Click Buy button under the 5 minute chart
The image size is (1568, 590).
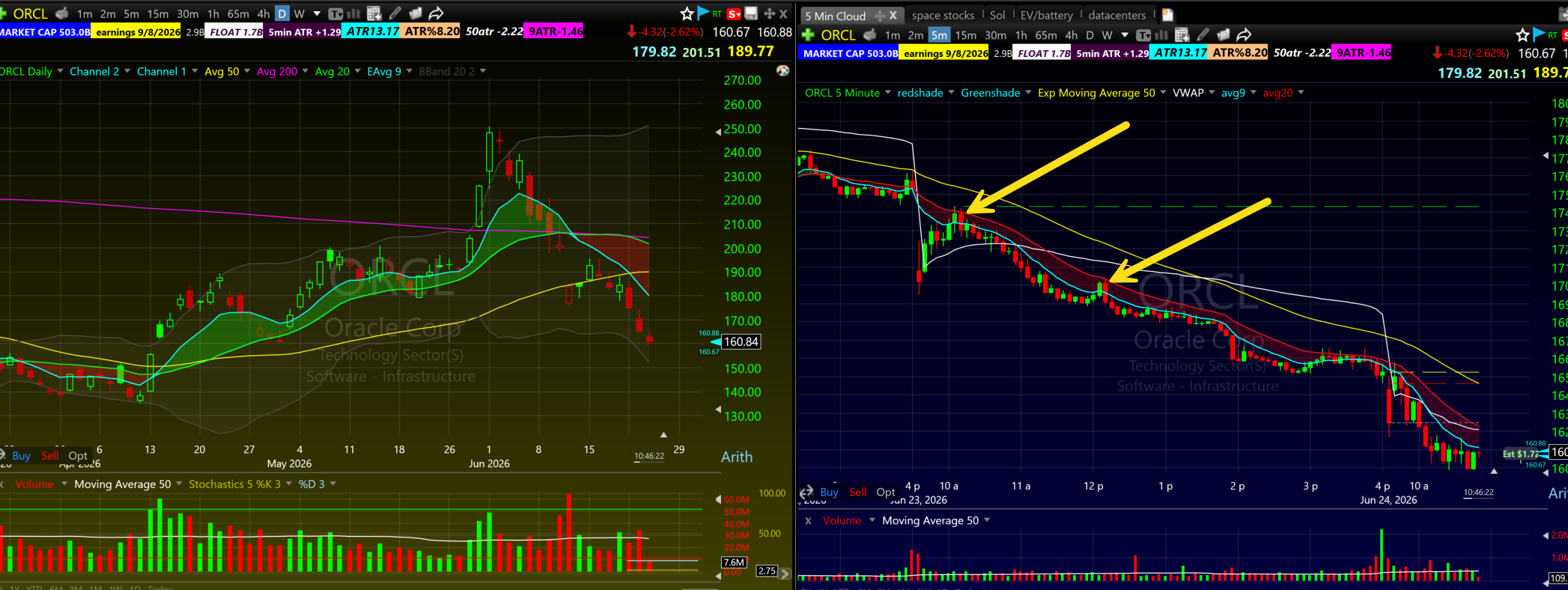[x=829, y=492]
